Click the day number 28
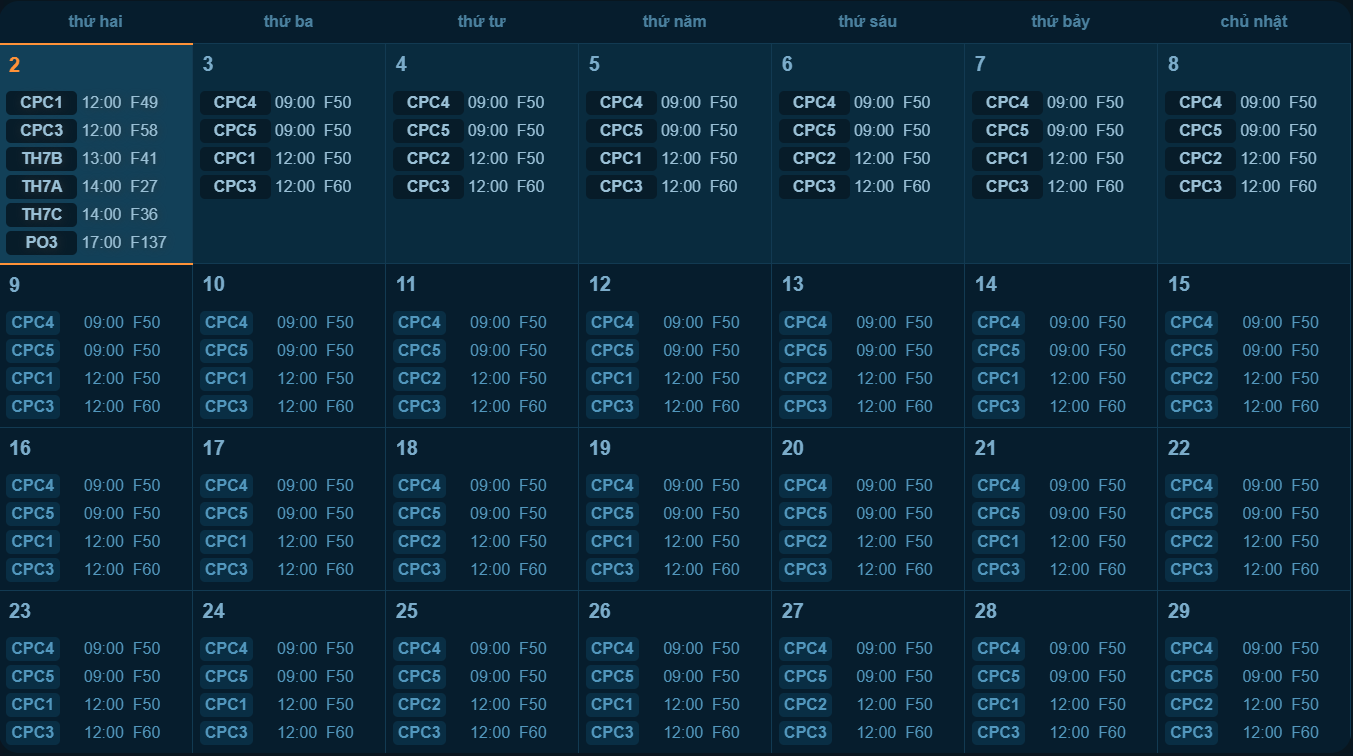This screenshot has height=756, width=1353. (x=985, y=611)
